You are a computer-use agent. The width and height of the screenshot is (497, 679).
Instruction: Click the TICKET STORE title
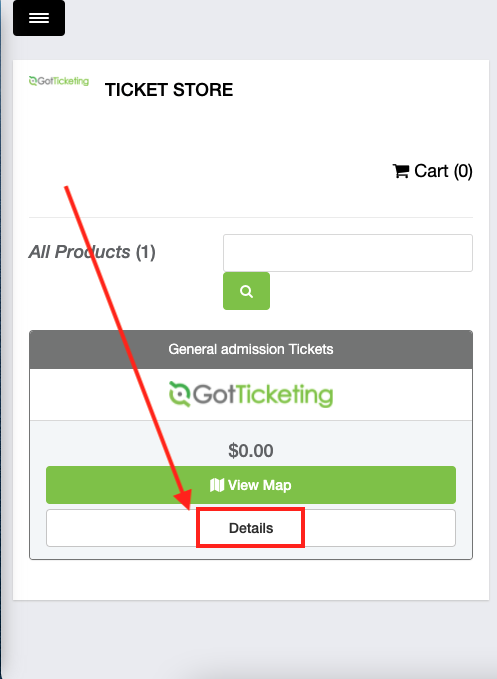click(x=169, y=90)
